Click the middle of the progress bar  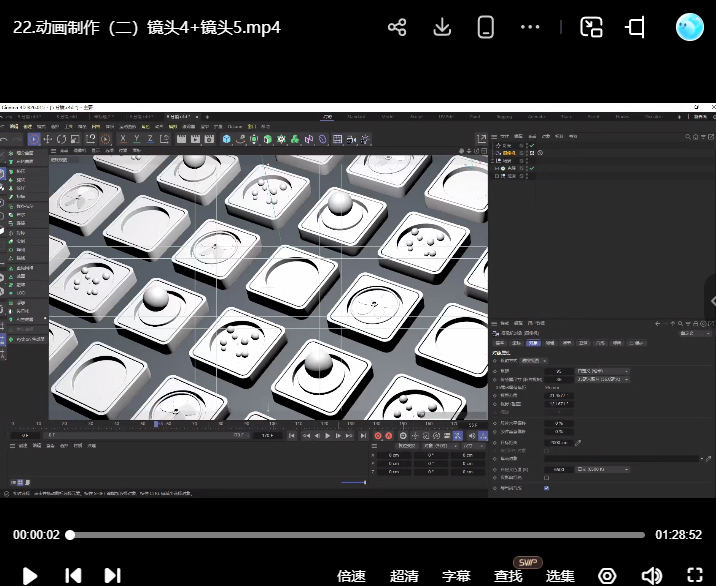(x=357, y=535)
